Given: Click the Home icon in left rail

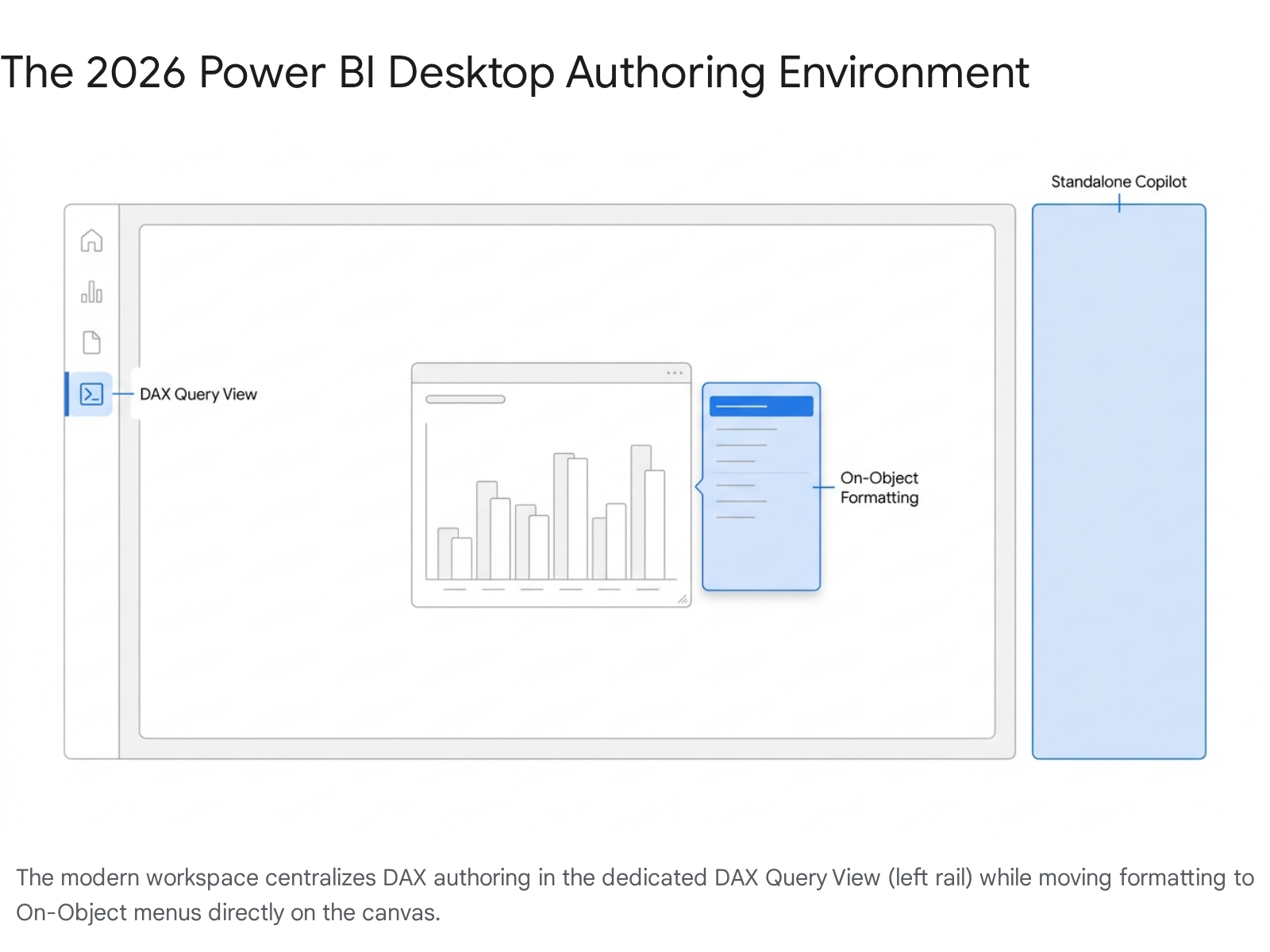Looking at the screenshot, I should point(91,240).
